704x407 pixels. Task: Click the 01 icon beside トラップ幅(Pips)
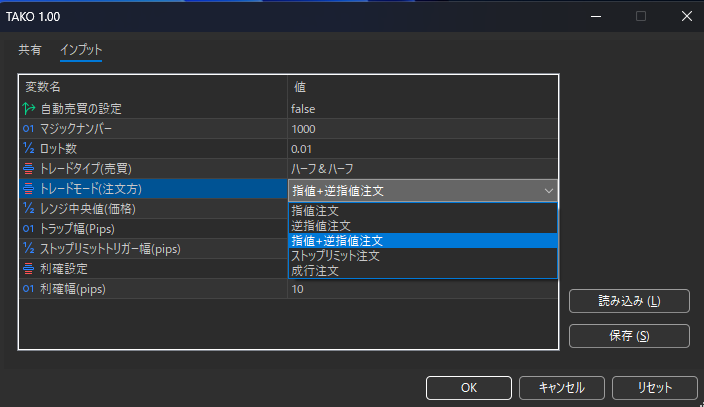pyautogui.click(x=28, y=229)
